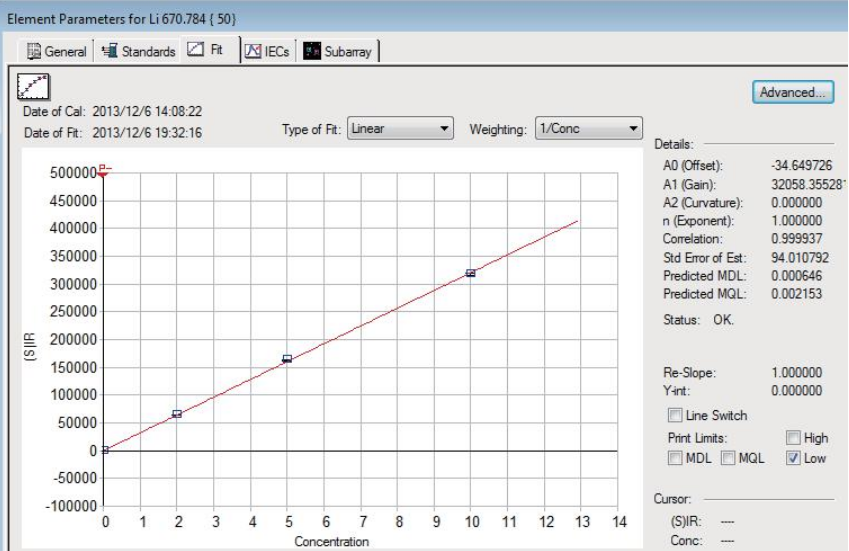
Task: Select the calibration point at concentration 10
Action: [471, 273]
